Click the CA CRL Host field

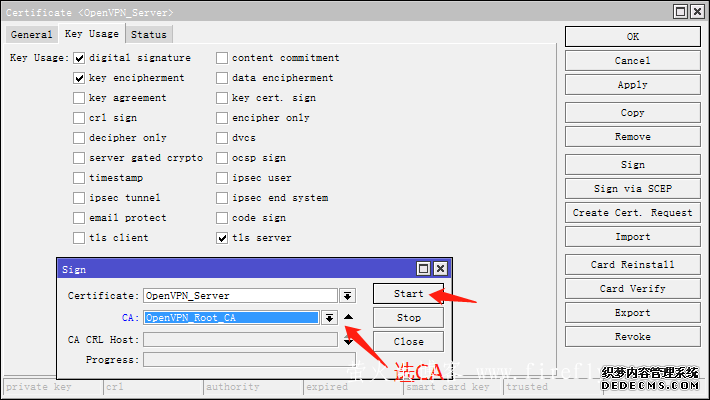240,340
